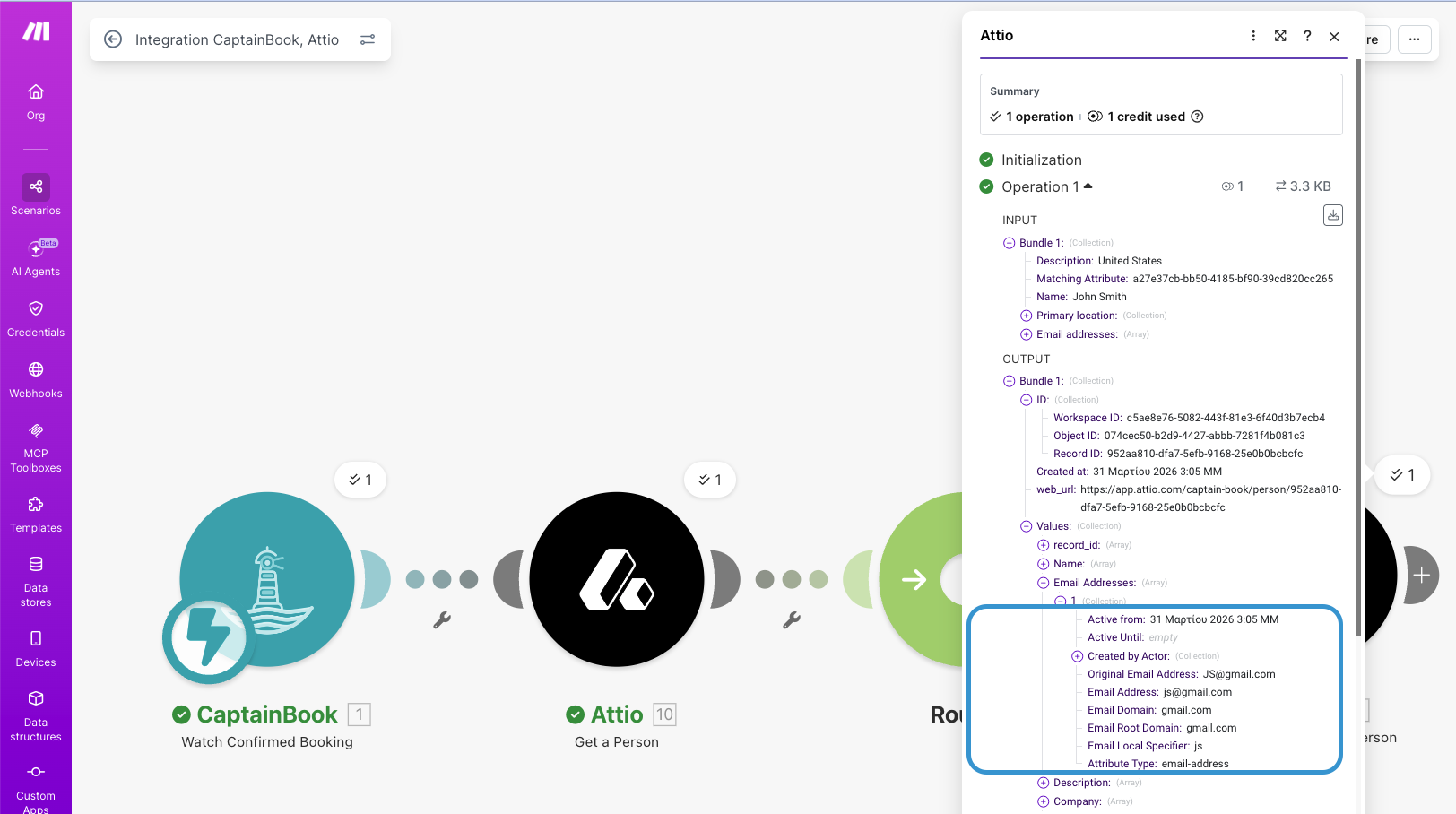Expand Company array in output
Viewport: 1456px width, 814px height.
[x=1043, y=801]
